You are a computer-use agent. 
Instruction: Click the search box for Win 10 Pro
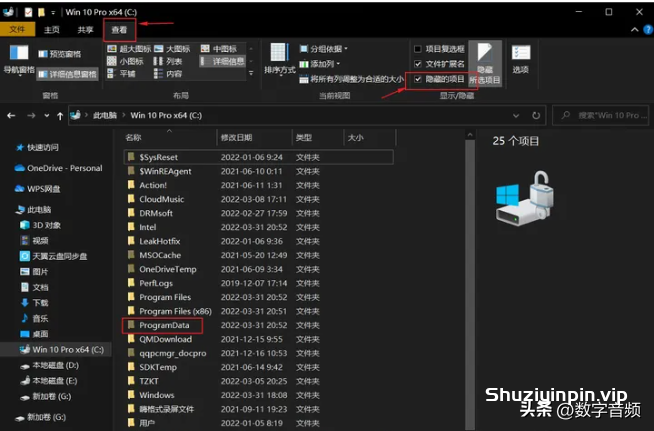(x=601, y=116)
